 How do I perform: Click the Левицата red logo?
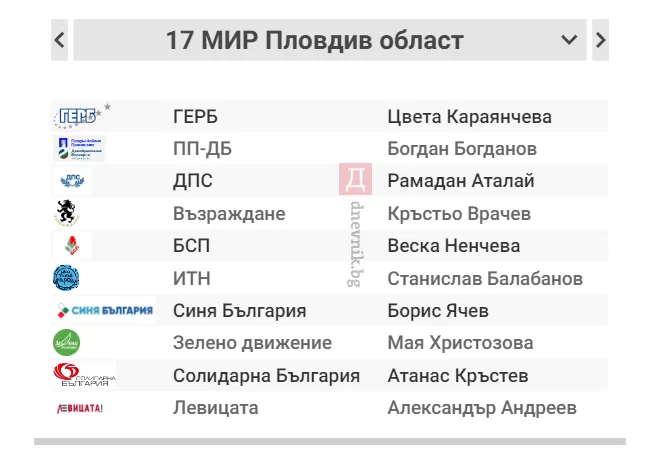tap(80, 408)
